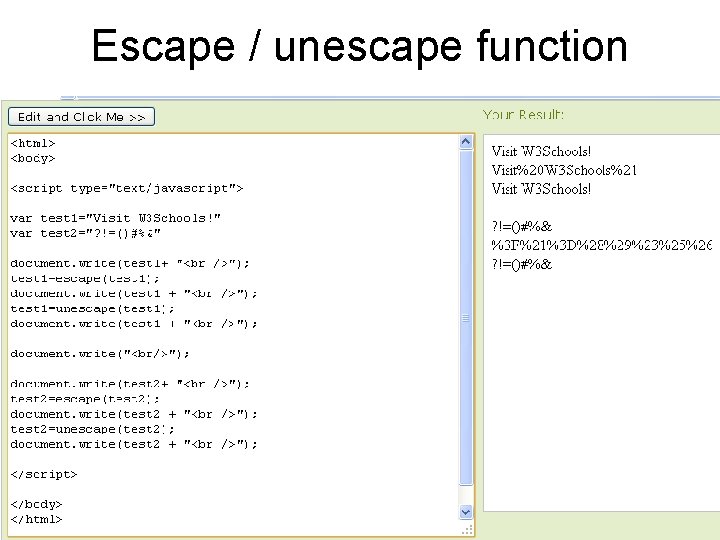The image size is (720, 540).
Task: Click the result text Visit%20W3Schools%21
Action: (564, 170)
